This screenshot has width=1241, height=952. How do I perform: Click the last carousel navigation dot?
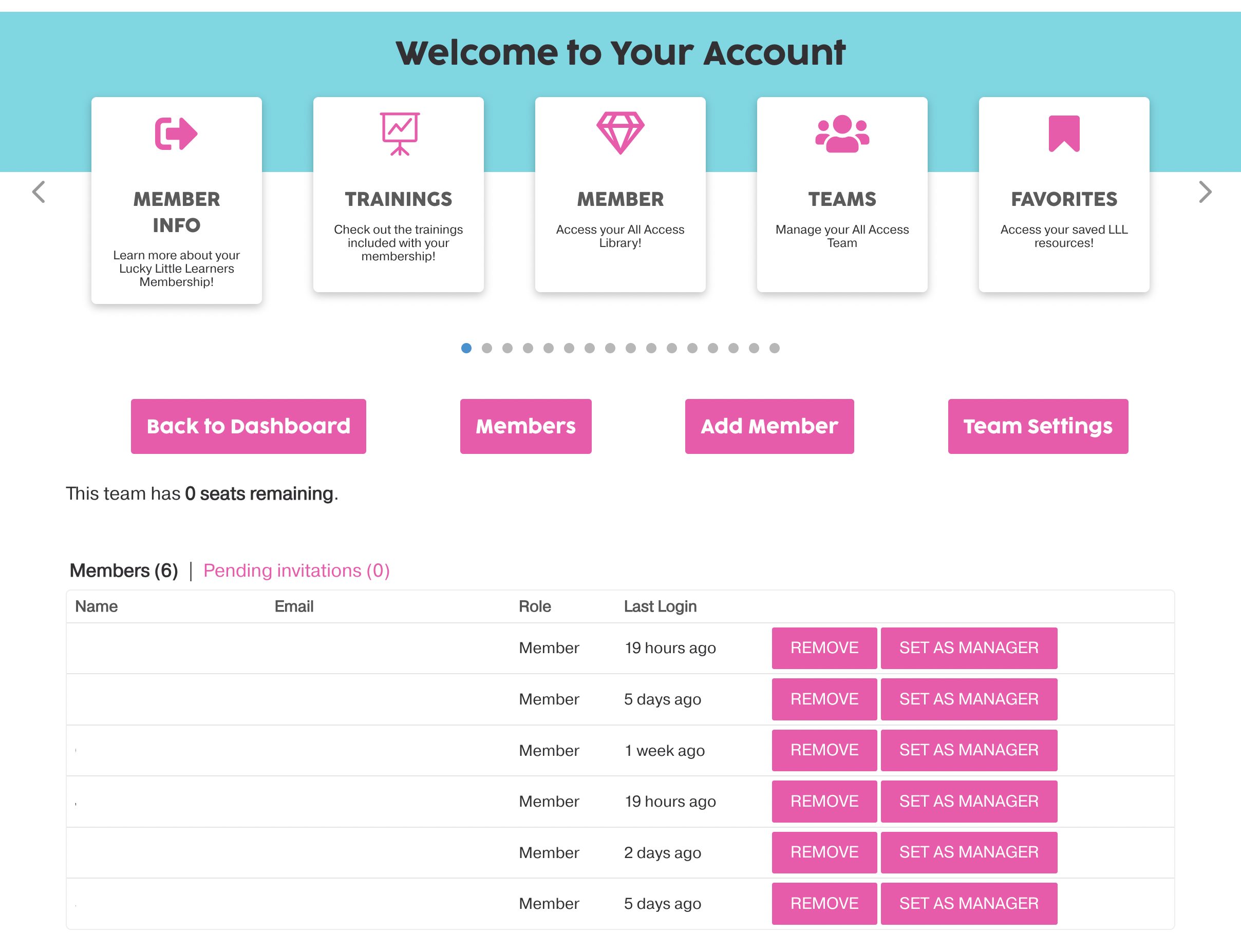[x=774, y=348]
